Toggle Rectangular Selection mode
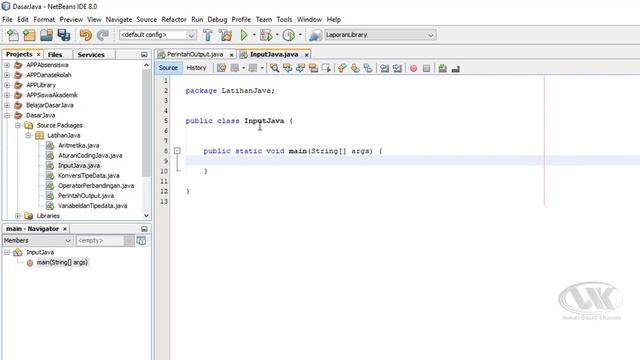The height and width of the screenshot is (360, 640). tap(326, 68)
